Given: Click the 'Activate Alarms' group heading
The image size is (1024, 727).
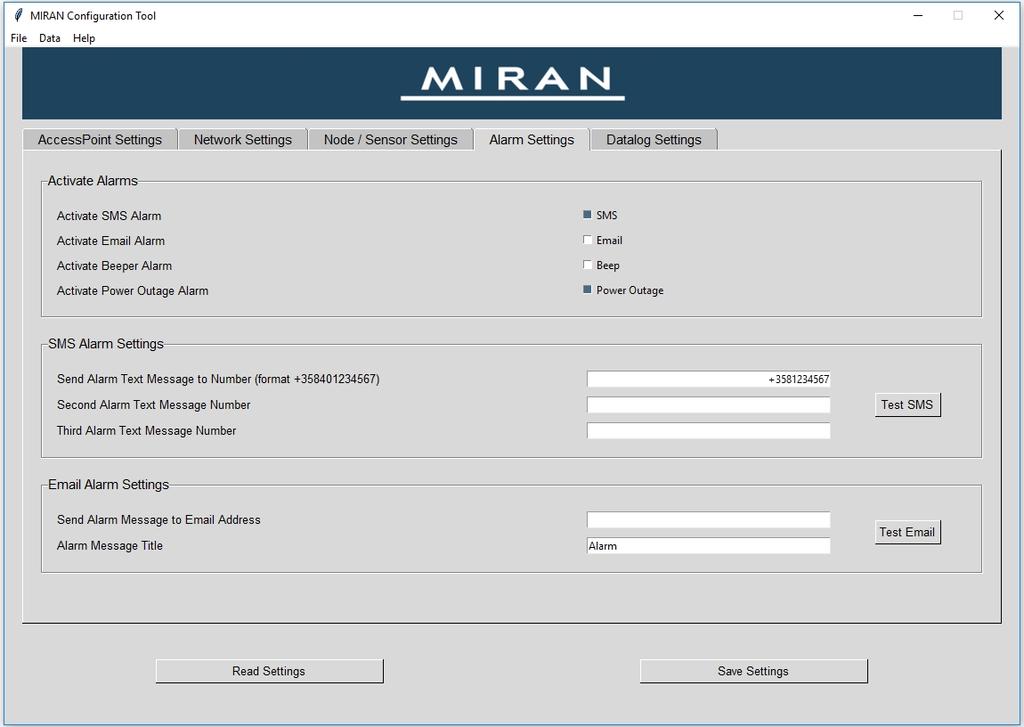Looking at the screenshot, I should (93, 181).
